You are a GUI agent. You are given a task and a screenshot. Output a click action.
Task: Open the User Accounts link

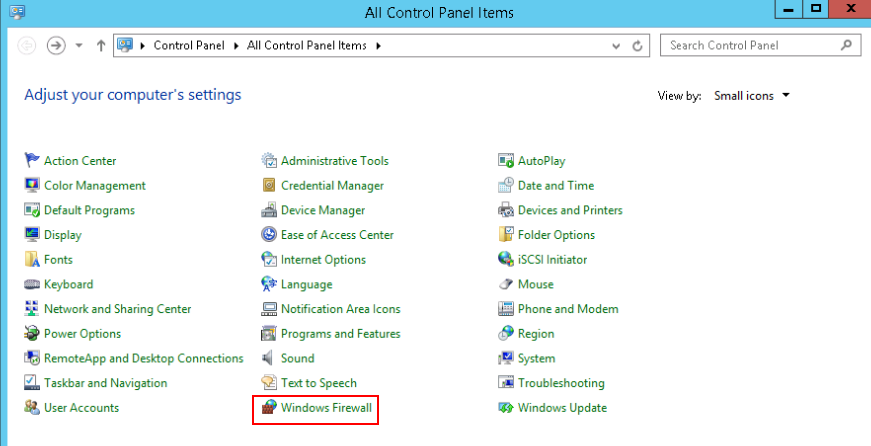tap(81, 408)
